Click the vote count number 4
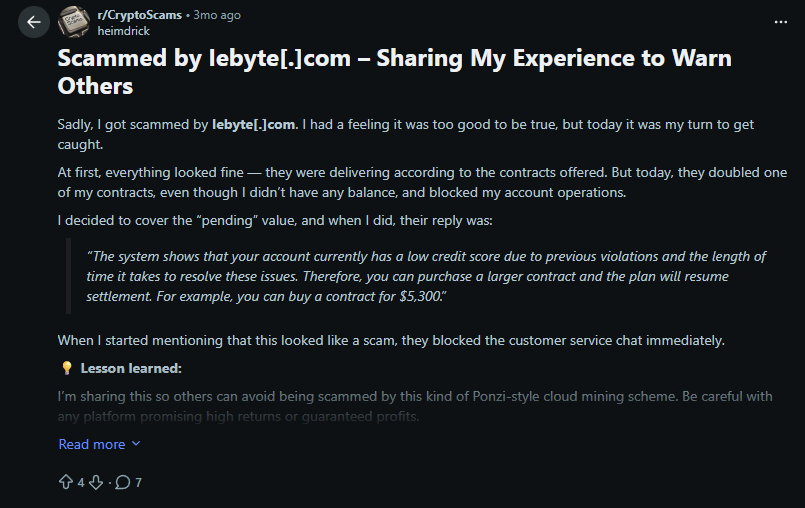Viewport: 805px width, 508px height. 81,483
